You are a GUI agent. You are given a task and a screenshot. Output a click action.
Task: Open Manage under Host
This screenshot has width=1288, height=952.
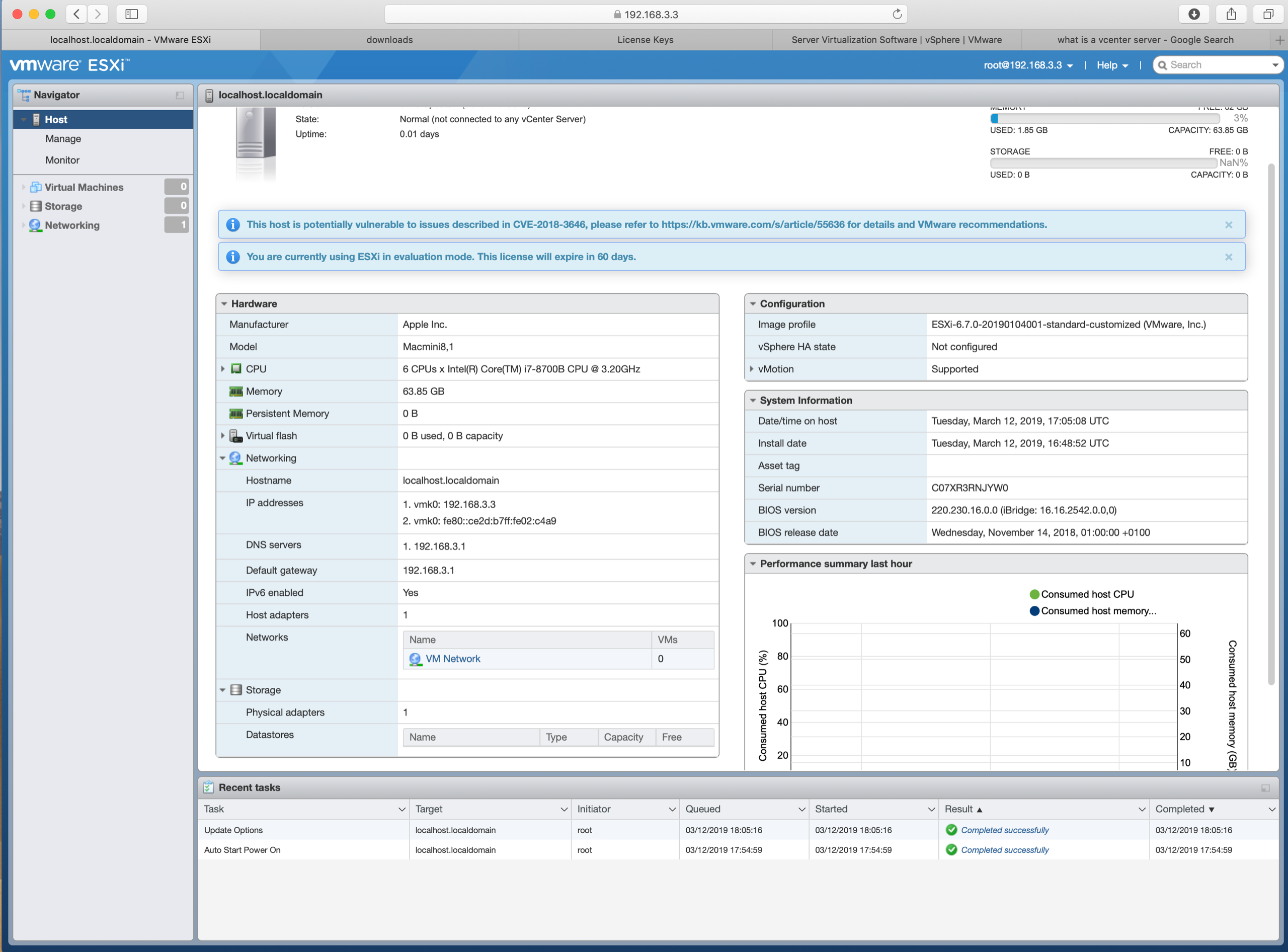(x=63, y=139)
